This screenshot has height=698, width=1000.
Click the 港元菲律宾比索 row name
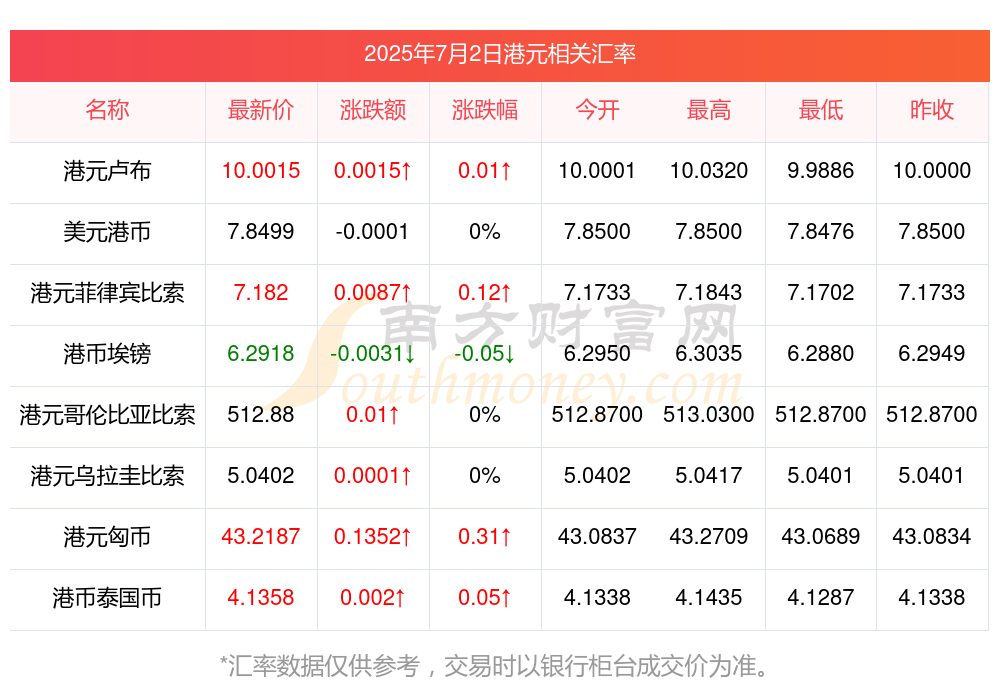[107, 293]
